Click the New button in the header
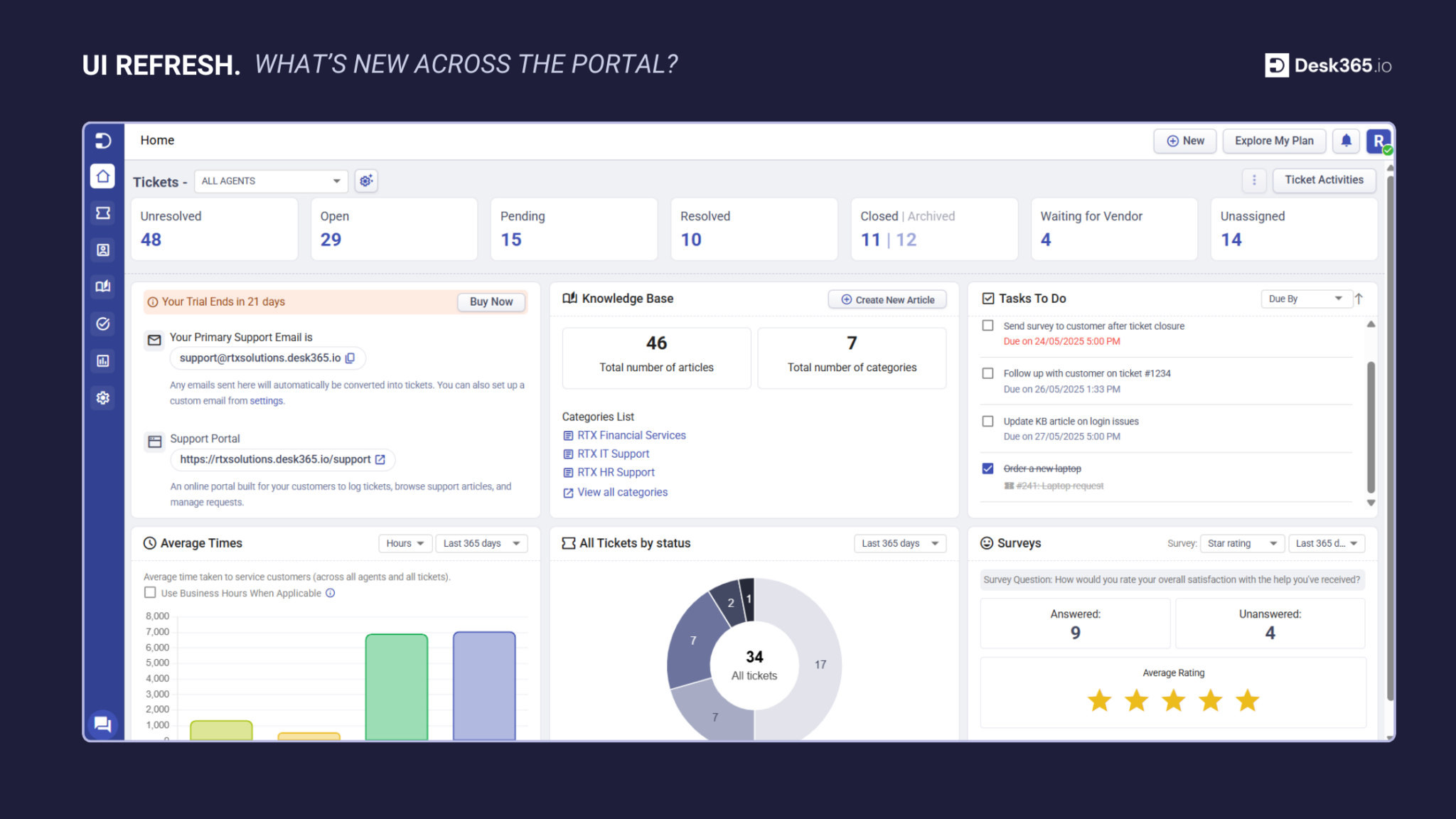Viewport: 1456px width, 819px height. pyautogui.click(x=1184, y=141)
